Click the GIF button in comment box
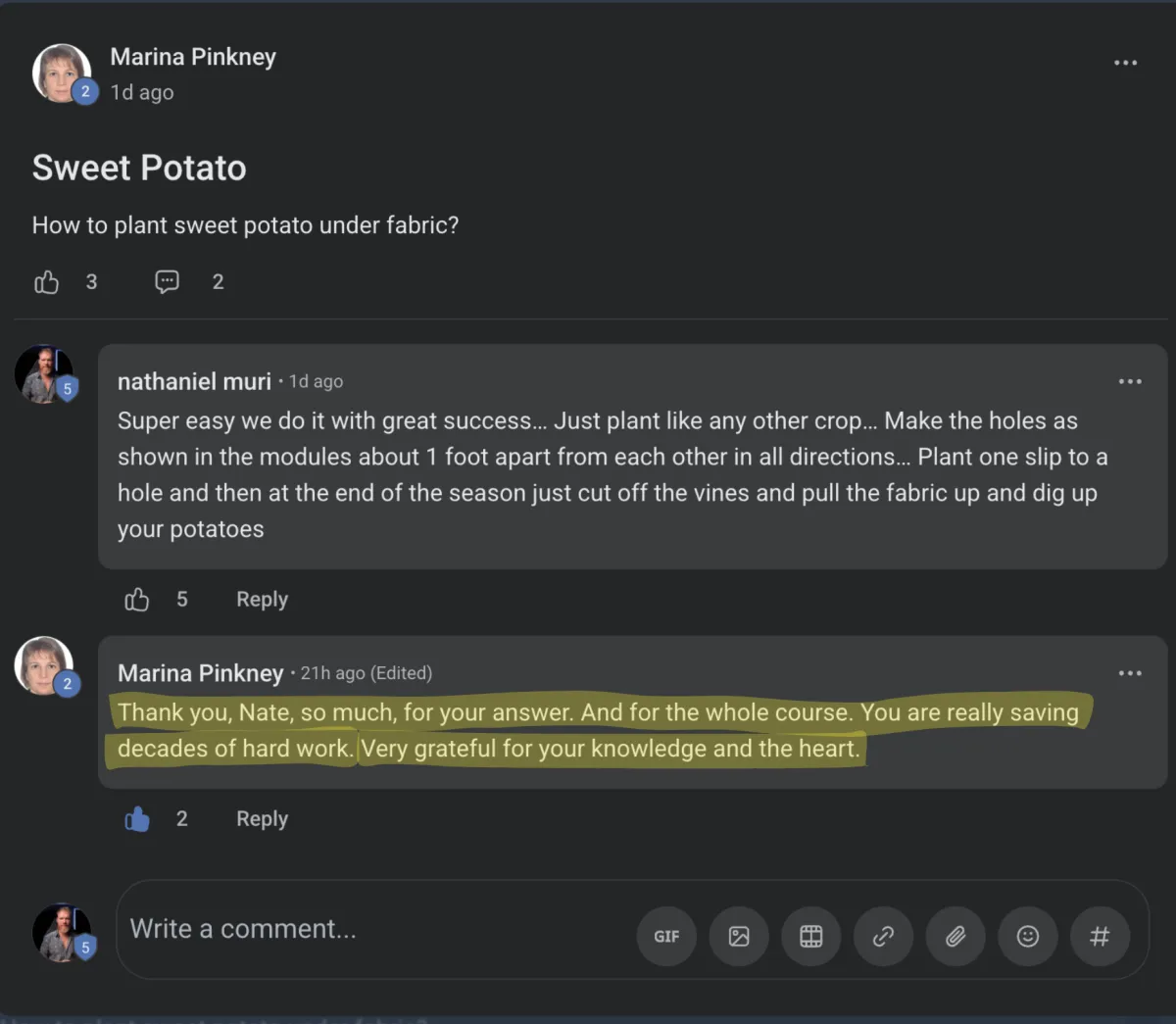This screenshot has height=1024, width=1176. tap(666, 936)
